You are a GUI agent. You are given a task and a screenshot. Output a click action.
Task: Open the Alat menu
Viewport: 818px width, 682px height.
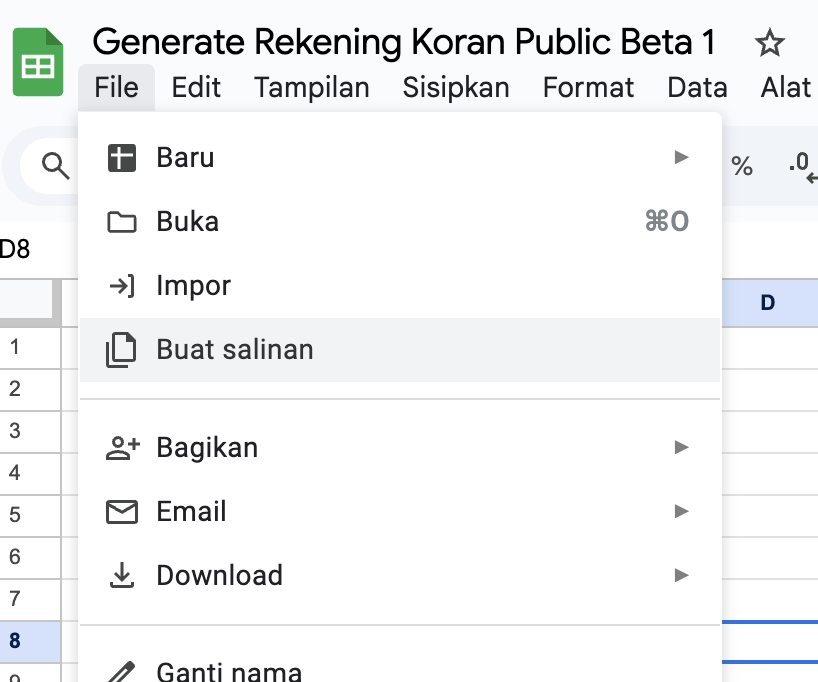(x=786, y=87)
